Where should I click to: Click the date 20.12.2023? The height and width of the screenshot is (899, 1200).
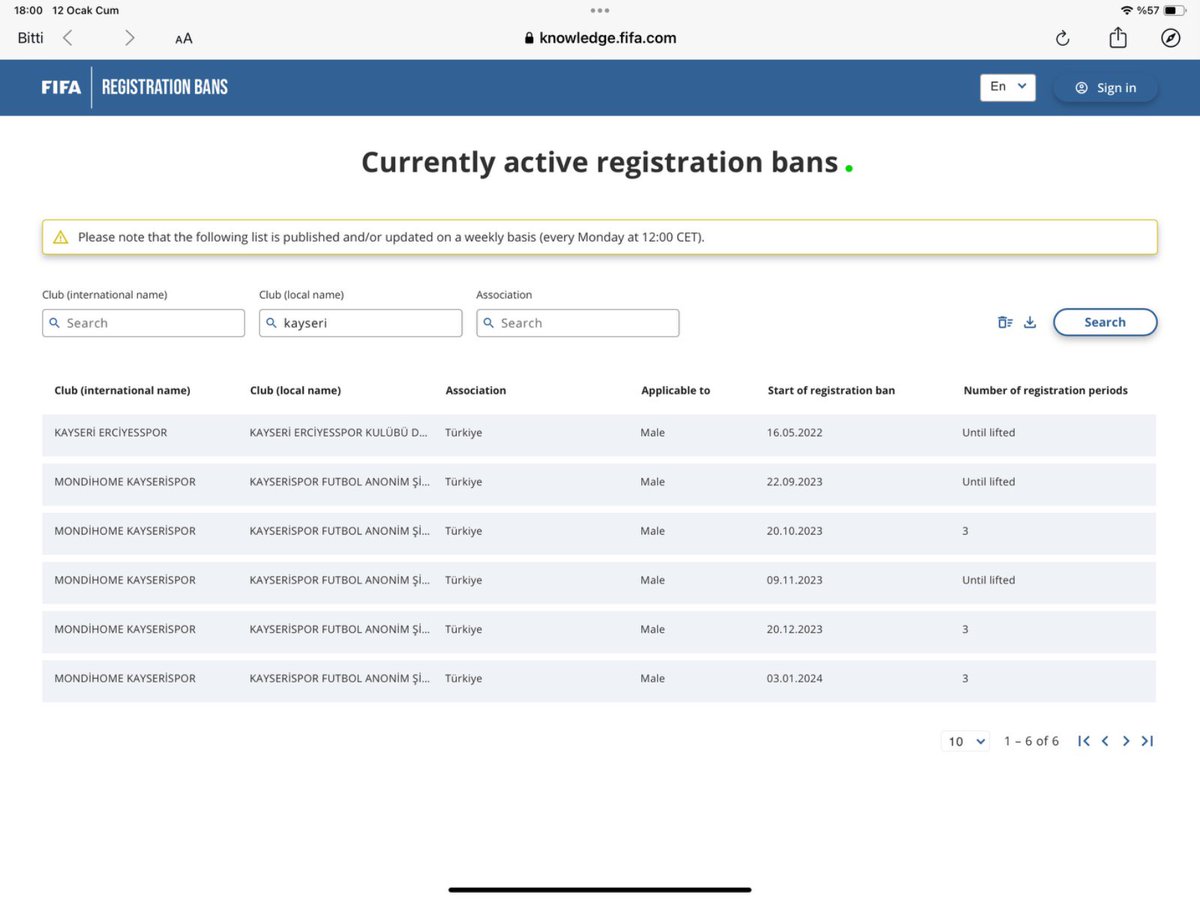(x=794, y=629)
